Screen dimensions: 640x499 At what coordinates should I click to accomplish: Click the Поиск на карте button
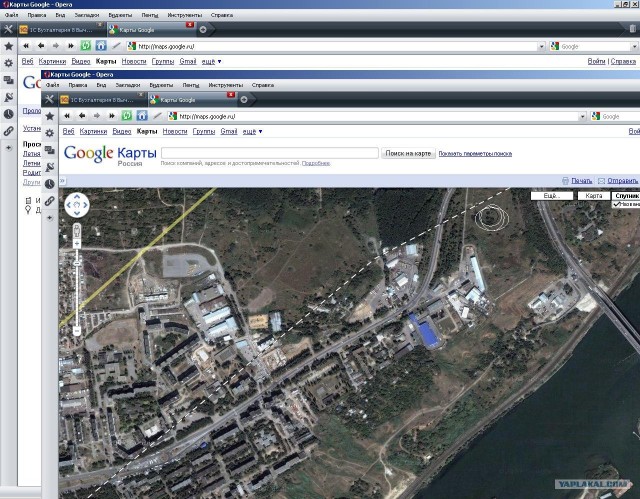tap(408, 153)
